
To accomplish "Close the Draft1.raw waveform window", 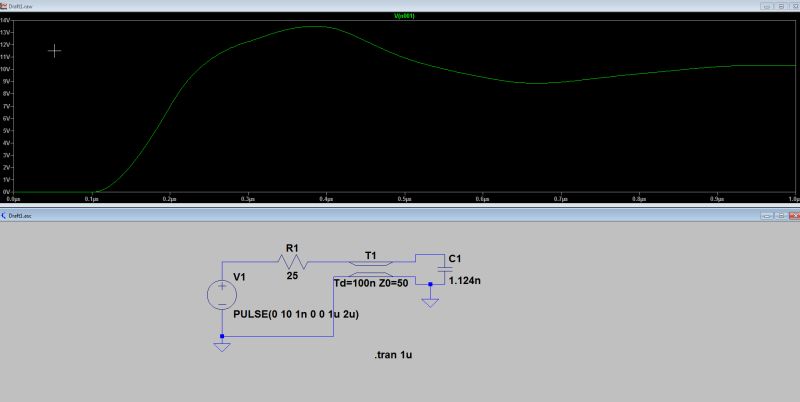I will (794, 6).
